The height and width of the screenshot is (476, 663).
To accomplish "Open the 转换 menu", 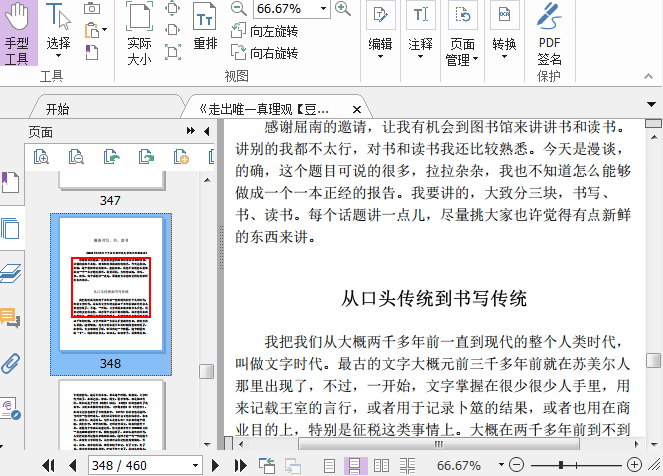I will pos(504,30).
